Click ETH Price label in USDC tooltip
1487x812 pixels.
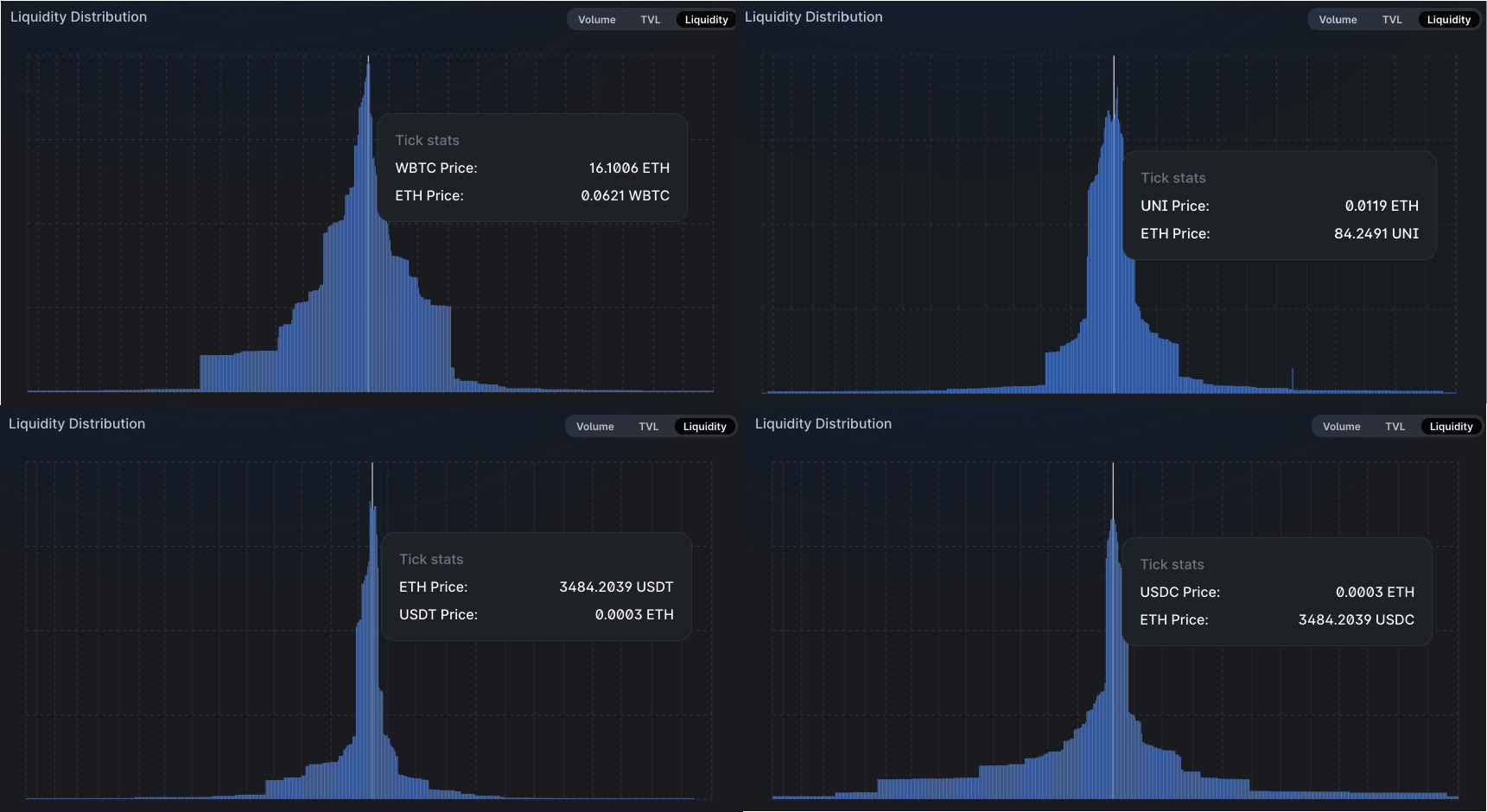pyautogui.click(x=1174, y=619)
